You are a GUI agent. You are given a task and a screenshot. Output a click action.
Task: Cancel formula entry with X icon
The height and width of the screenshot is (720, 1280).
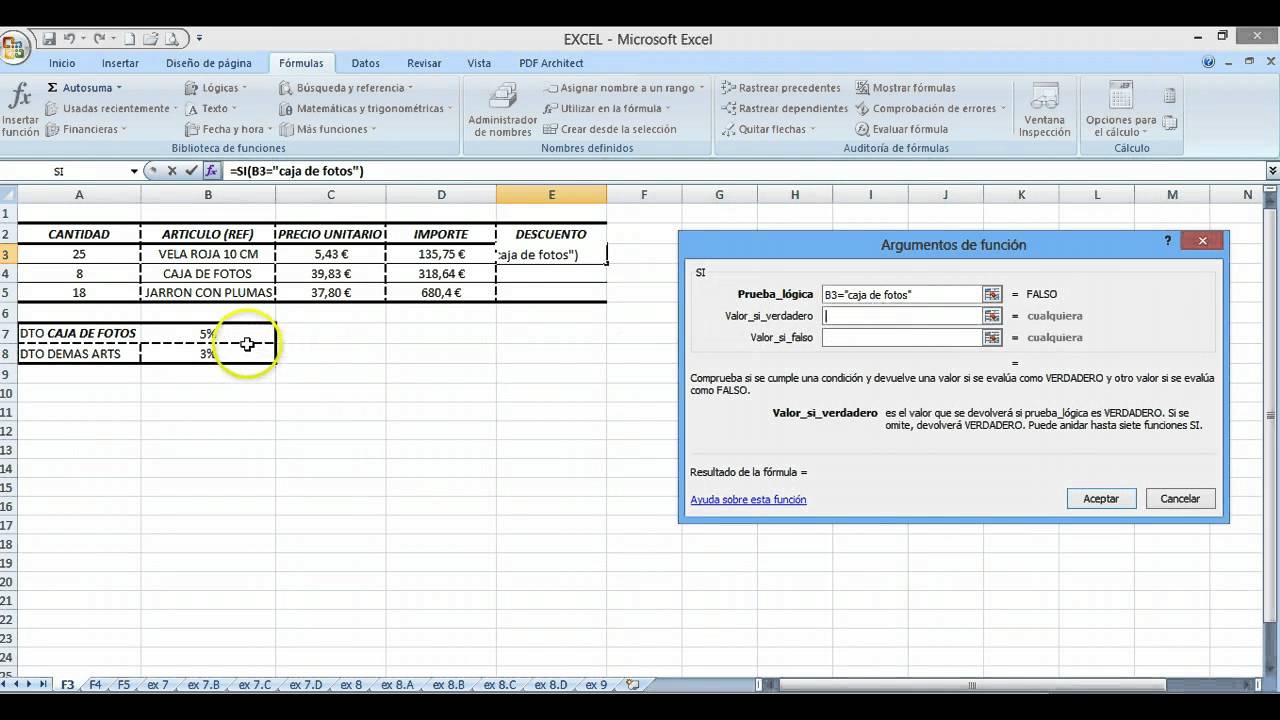172,171
